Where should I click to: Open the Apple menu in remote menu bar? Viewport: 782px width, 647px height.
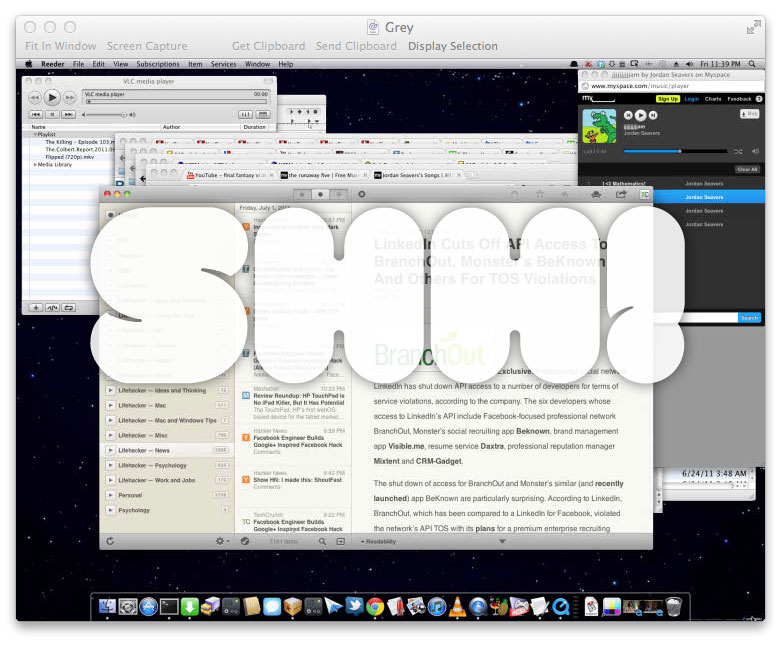click(x=28, y=64)
